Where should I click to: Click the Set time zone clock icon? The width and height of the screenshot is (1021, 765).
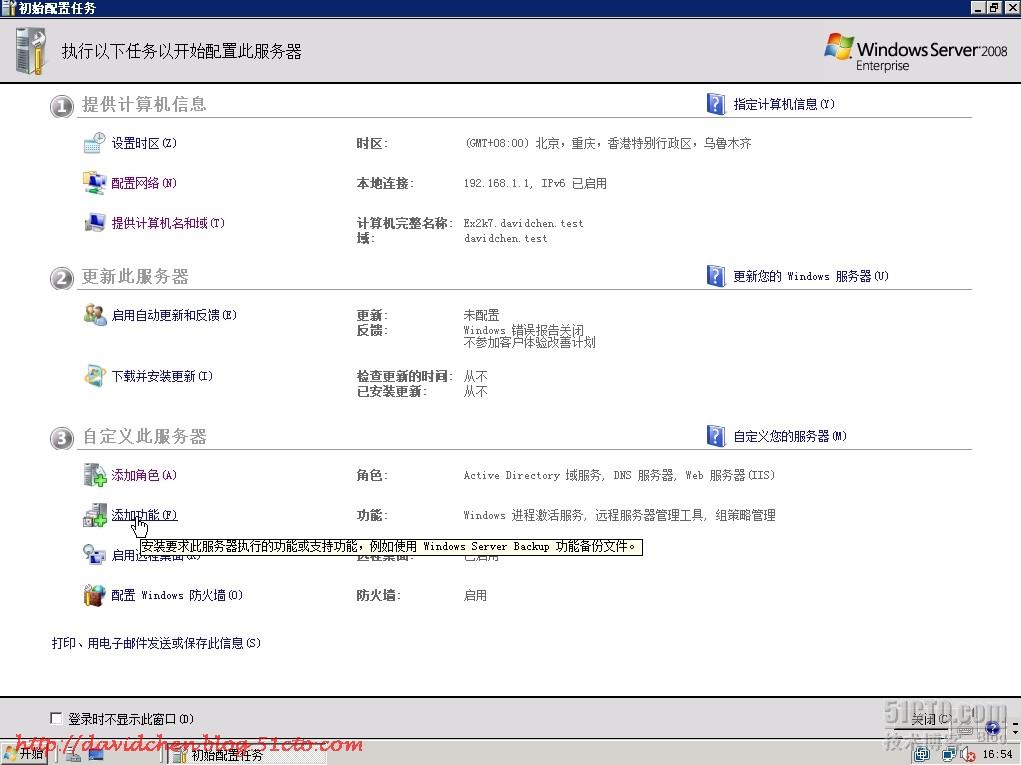pyautogui.click(x=94, y=143)
